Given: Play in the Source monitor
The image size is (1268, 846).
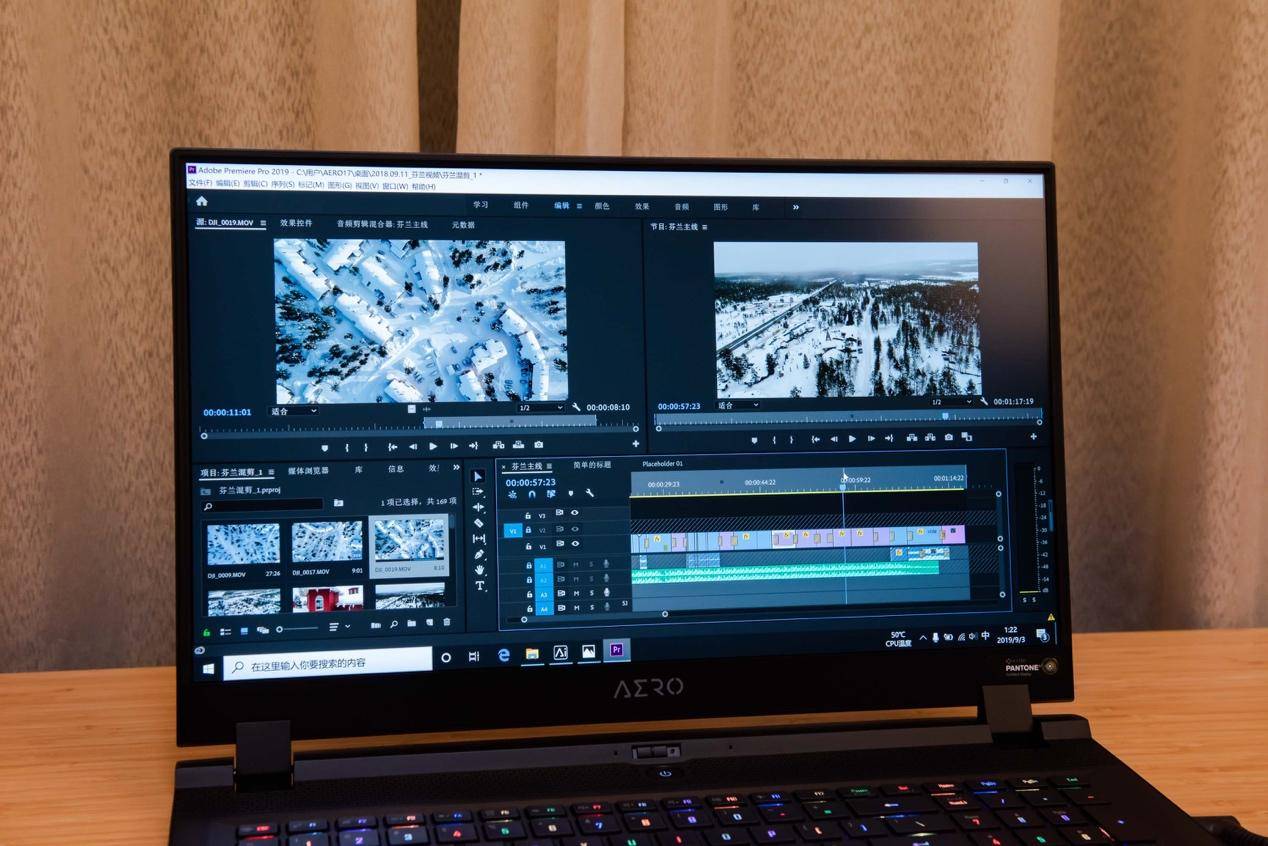Looking at the screenshot, I should (x=433, y=446).
